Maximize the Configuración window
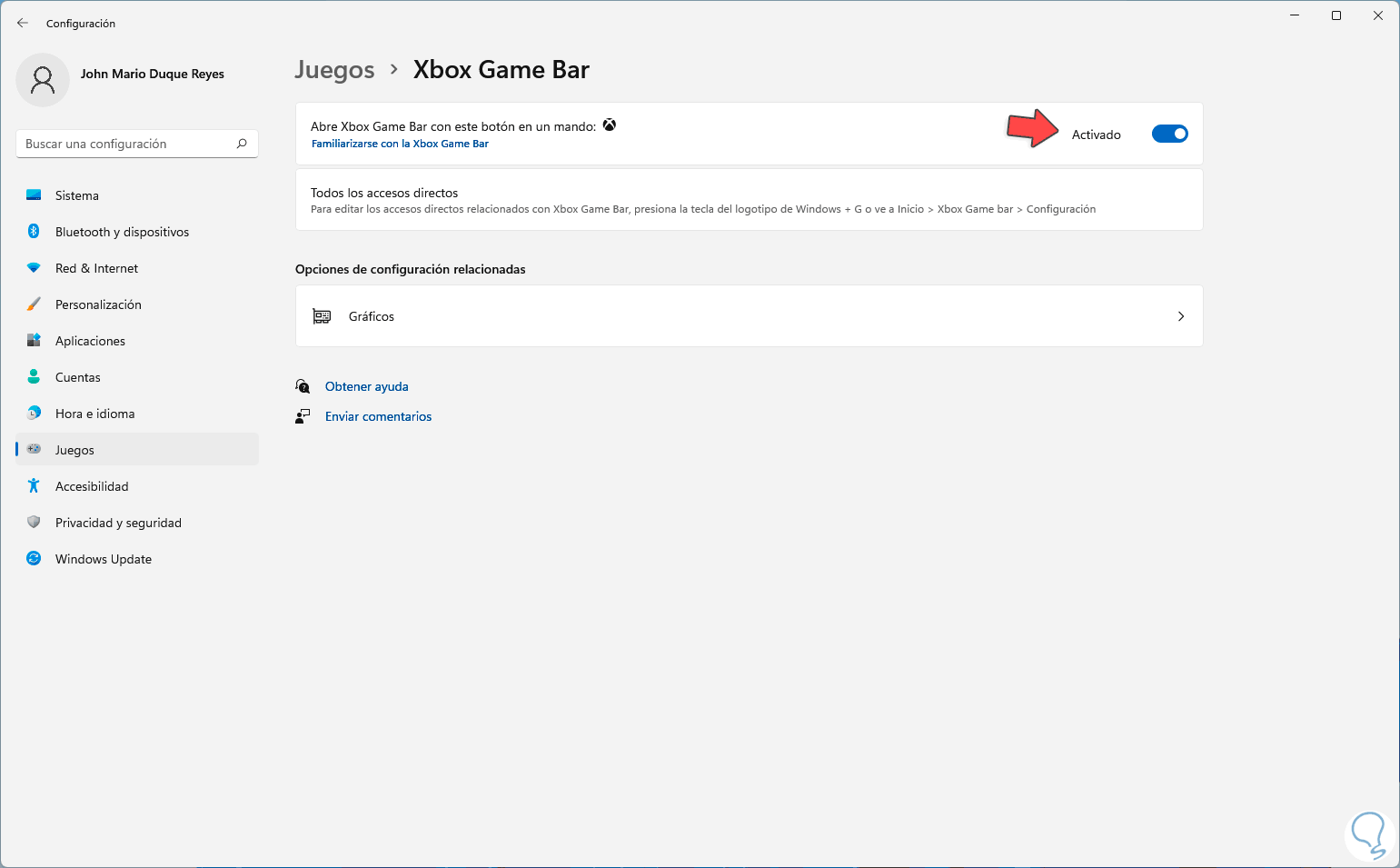This screenshot has width=1400, height=868. pos(1336,15)
